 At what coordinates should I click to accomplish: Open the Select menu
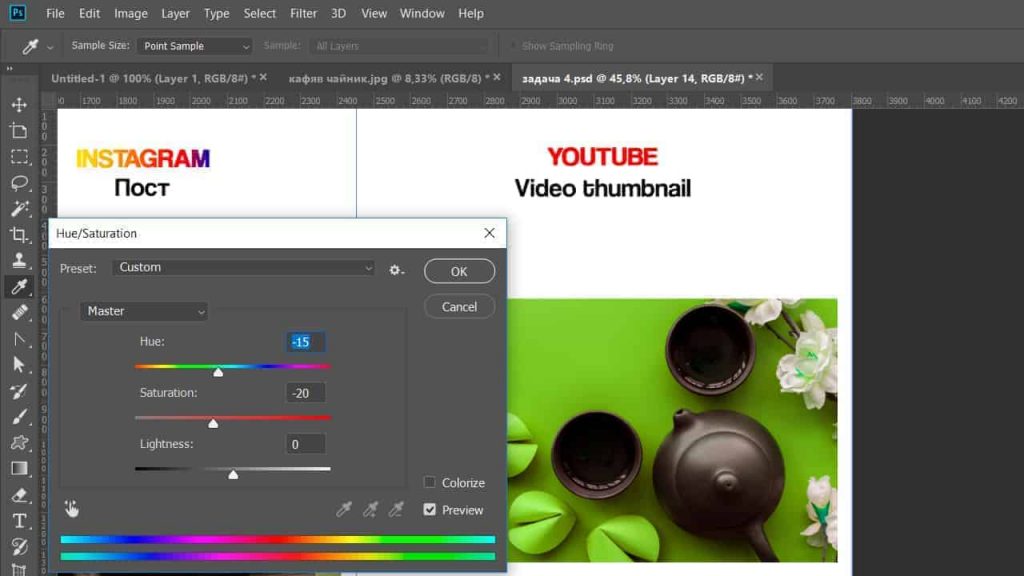259,14
